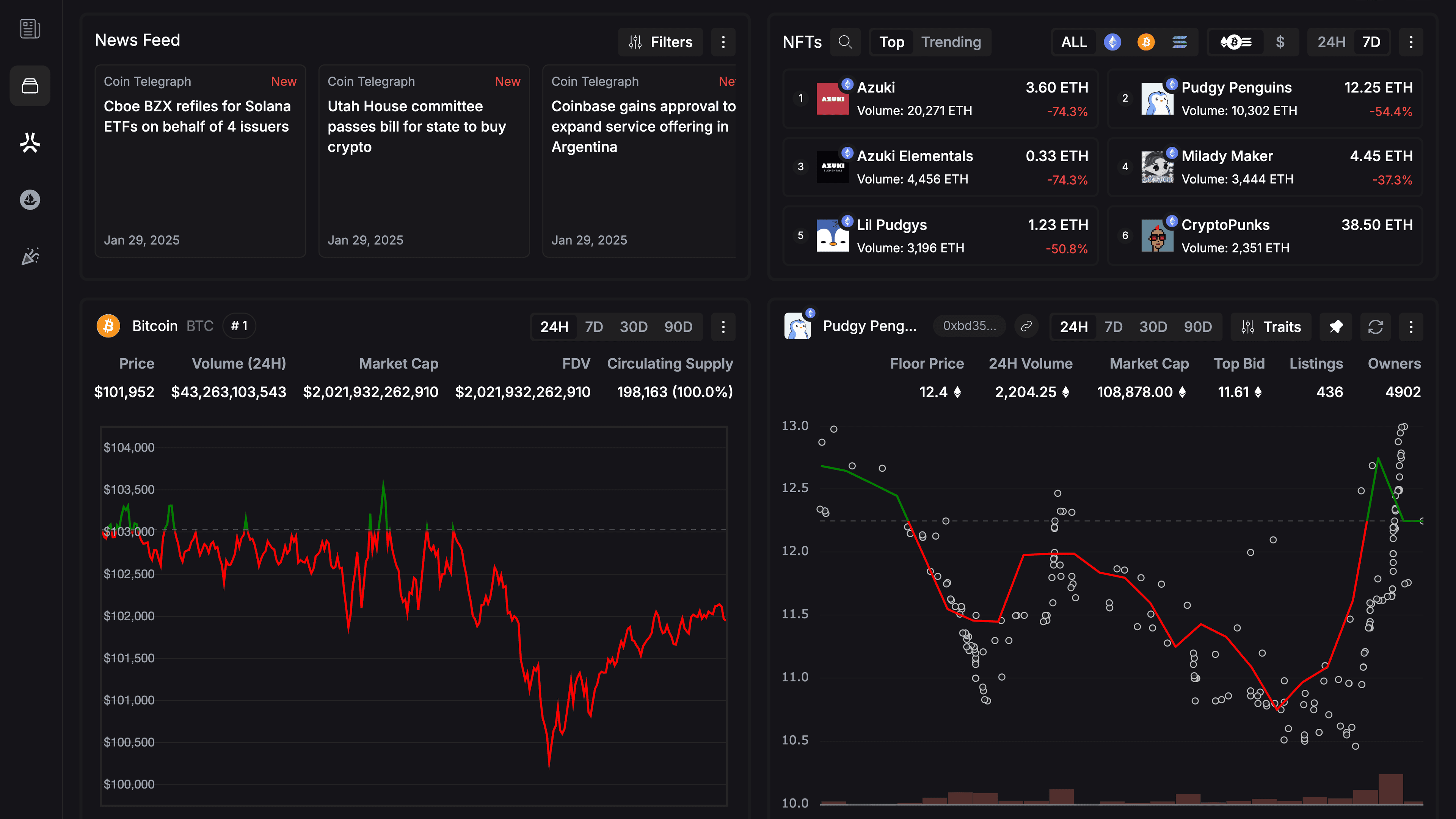Click Listings count 436
The image size is (1456, 819).
coord(1329,392)
